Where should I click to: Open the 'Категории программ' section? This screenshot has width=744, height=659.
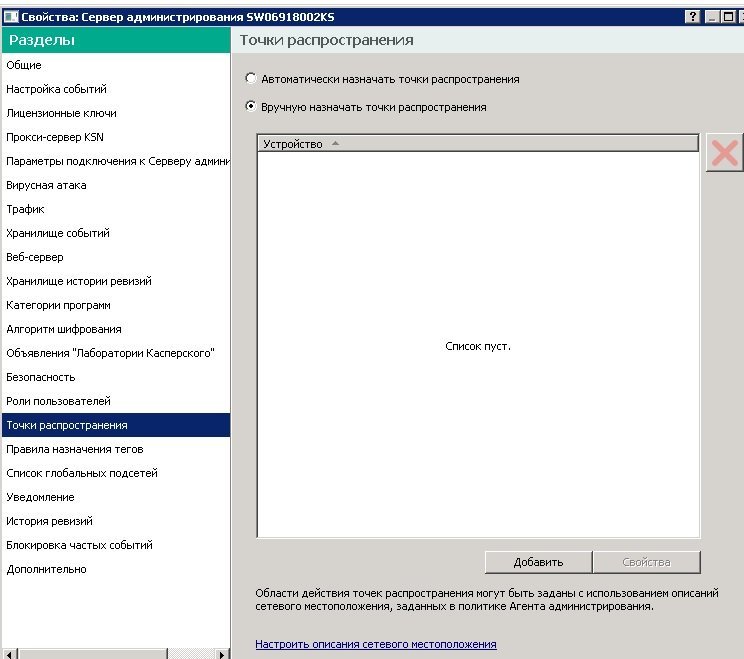[x=116, y=305]
